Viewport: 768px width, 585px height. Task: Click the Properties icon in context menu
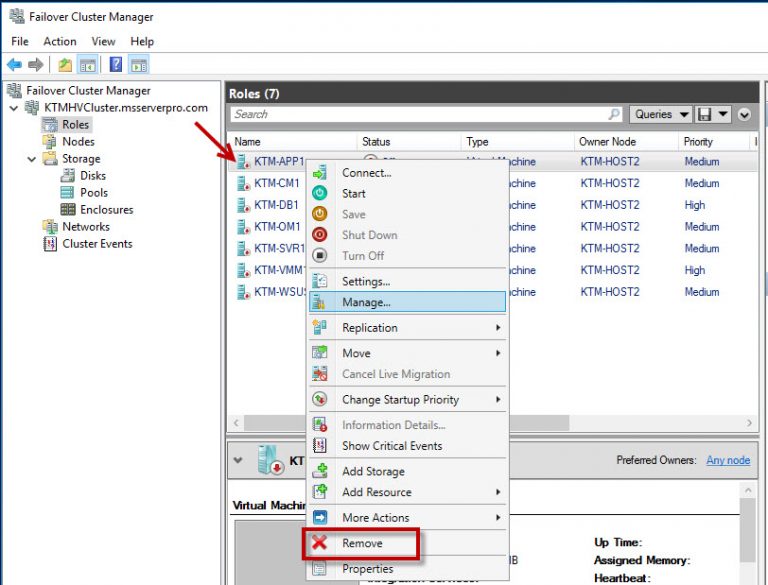tap(320, 568)
